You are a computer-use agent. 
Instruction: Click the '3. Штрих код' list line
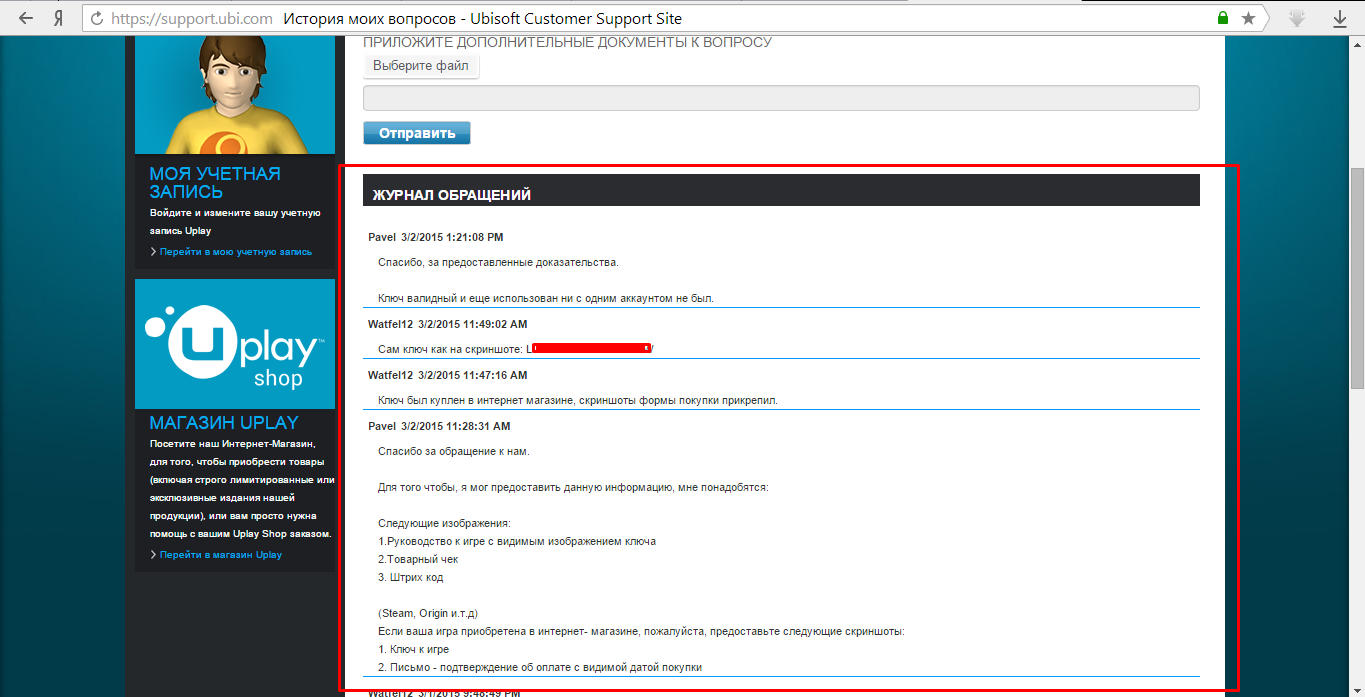tap(410, 577)
